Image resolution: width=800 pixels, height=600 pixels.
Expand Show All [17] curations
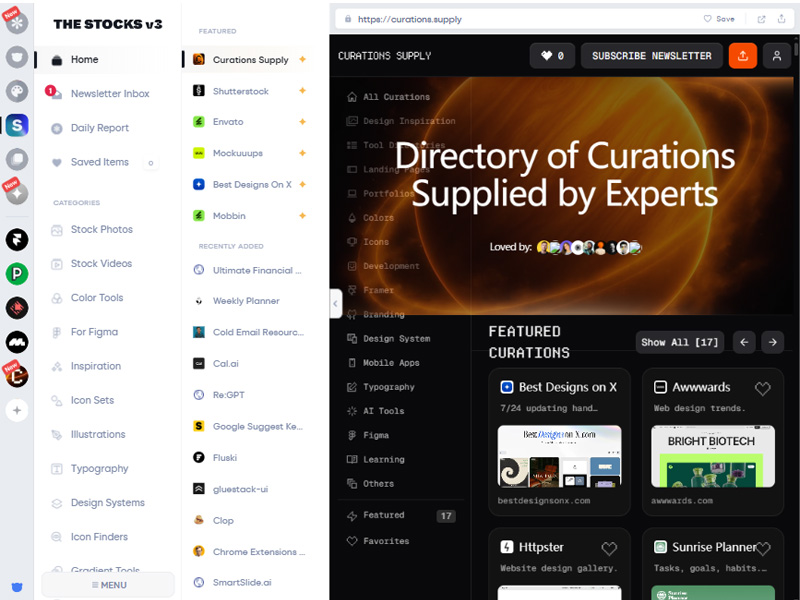pos(680,342)
